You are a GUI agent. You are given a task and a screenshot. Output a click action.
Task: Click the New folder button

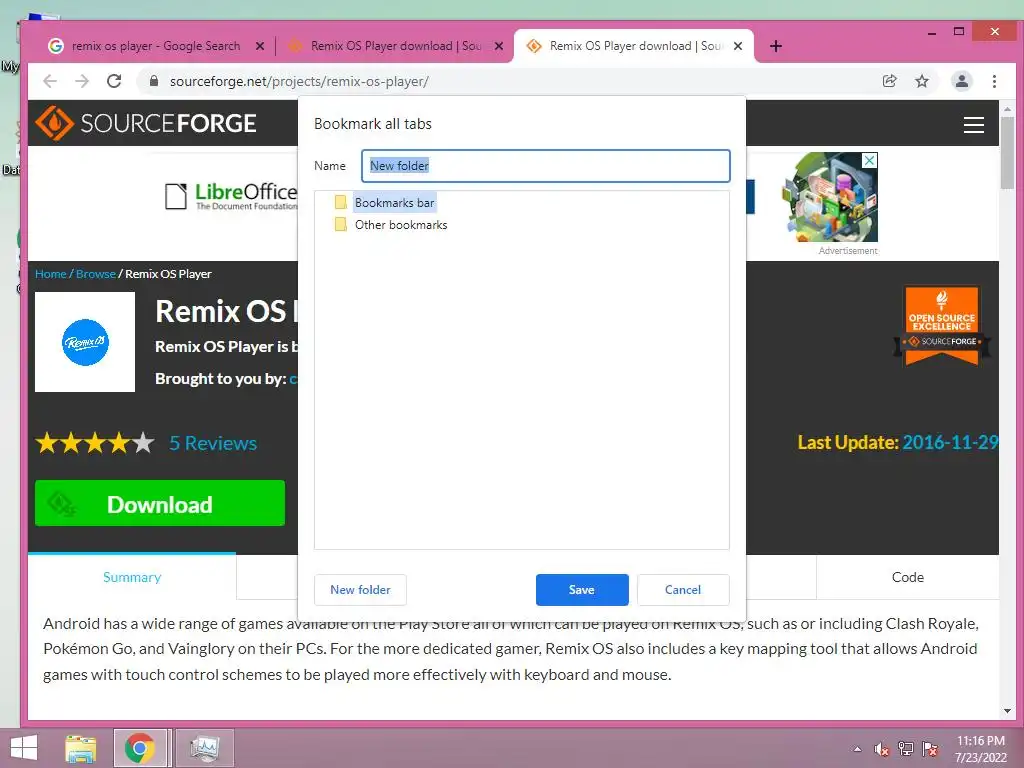click(x=360, y=590)
